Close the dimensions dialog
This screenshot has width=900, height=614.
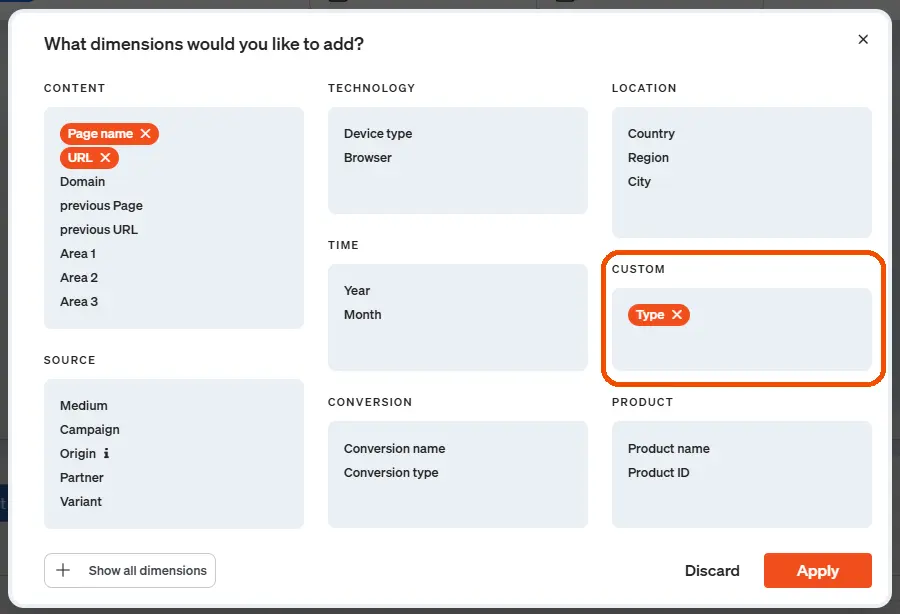(863, 40)
